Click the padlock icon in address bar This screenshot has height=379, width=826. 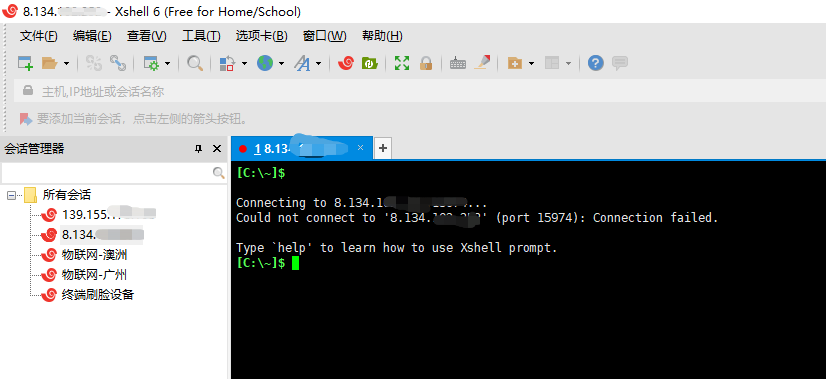28,91
